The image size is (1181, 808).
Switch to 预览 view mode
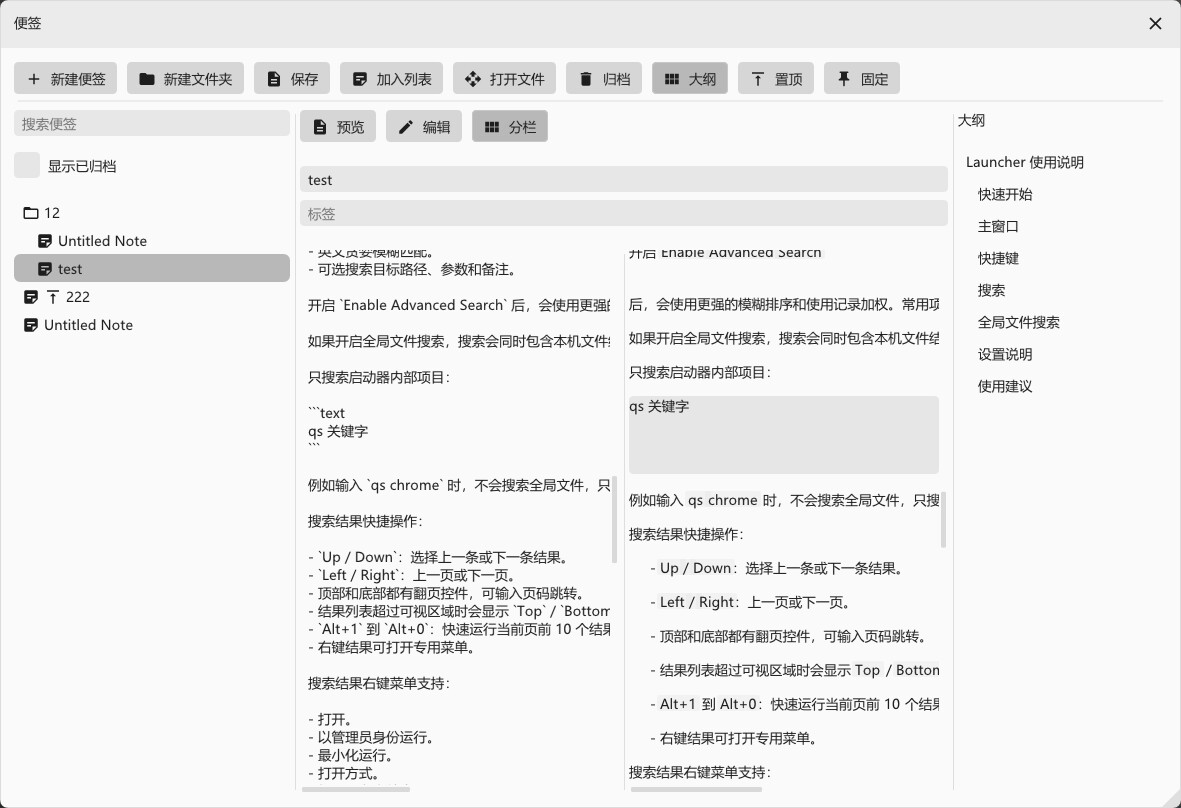pyautogui.click(x=338, y=126)
